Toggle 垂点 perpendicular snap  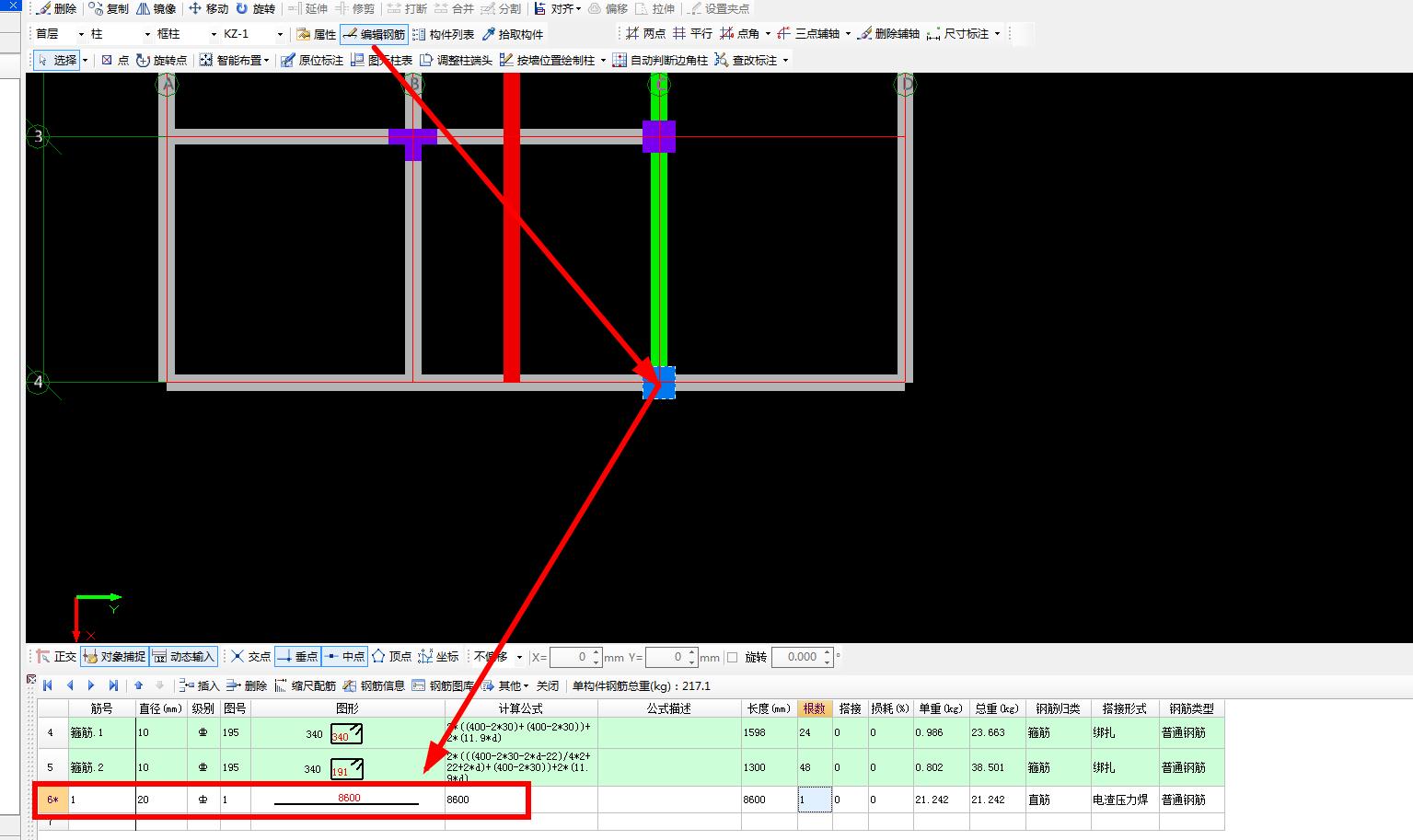297,656
